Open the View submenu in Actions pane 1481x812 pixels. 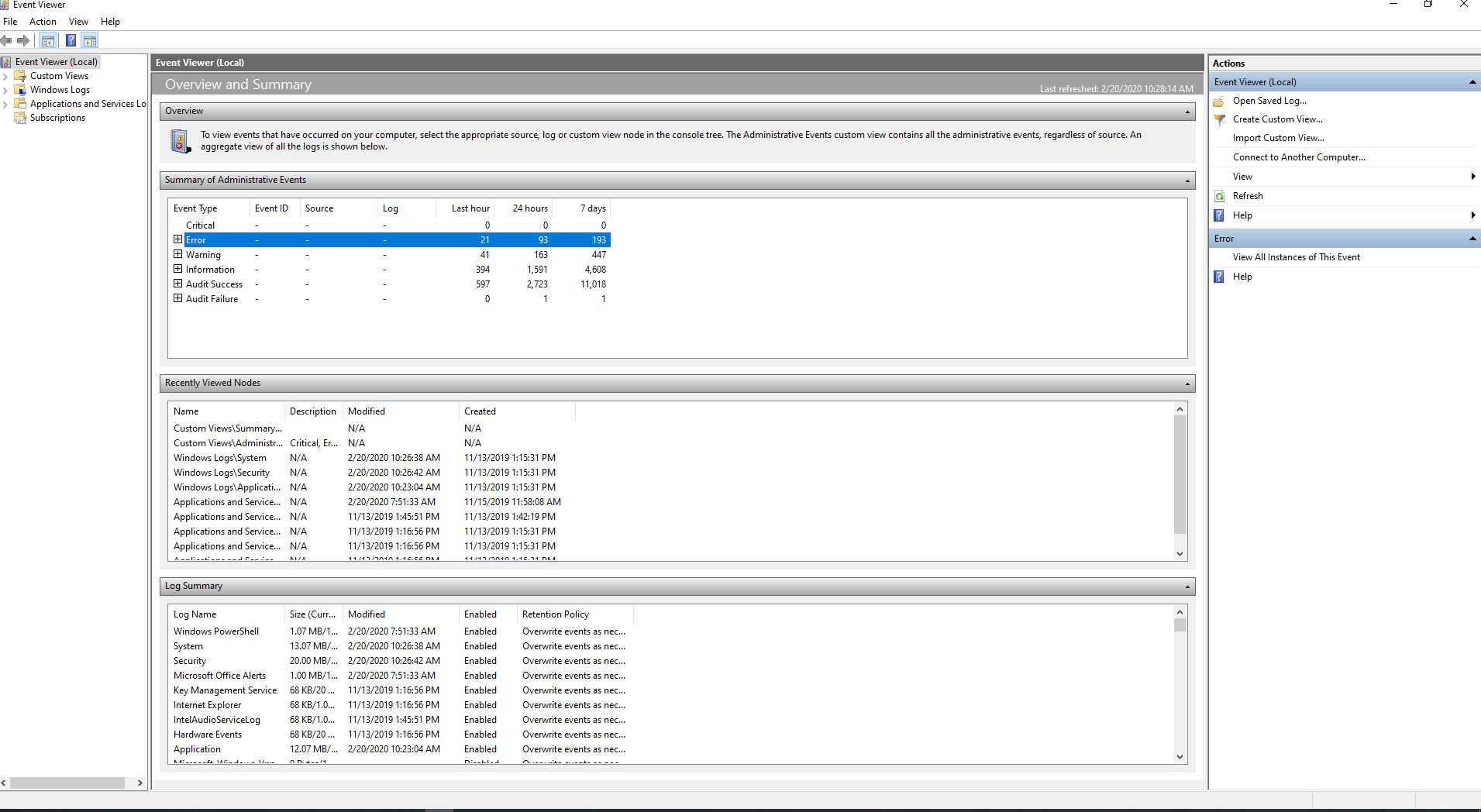point(1345,177)
